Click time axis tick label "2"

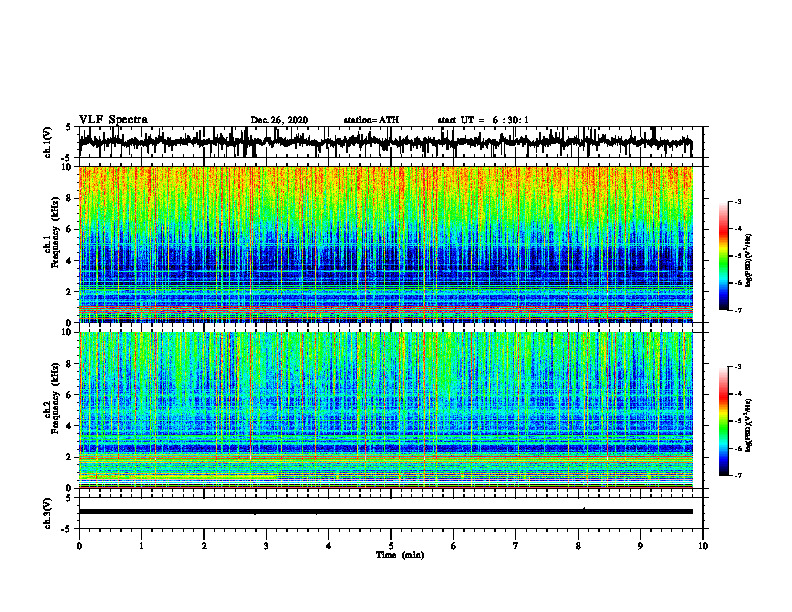pos(204,546)
